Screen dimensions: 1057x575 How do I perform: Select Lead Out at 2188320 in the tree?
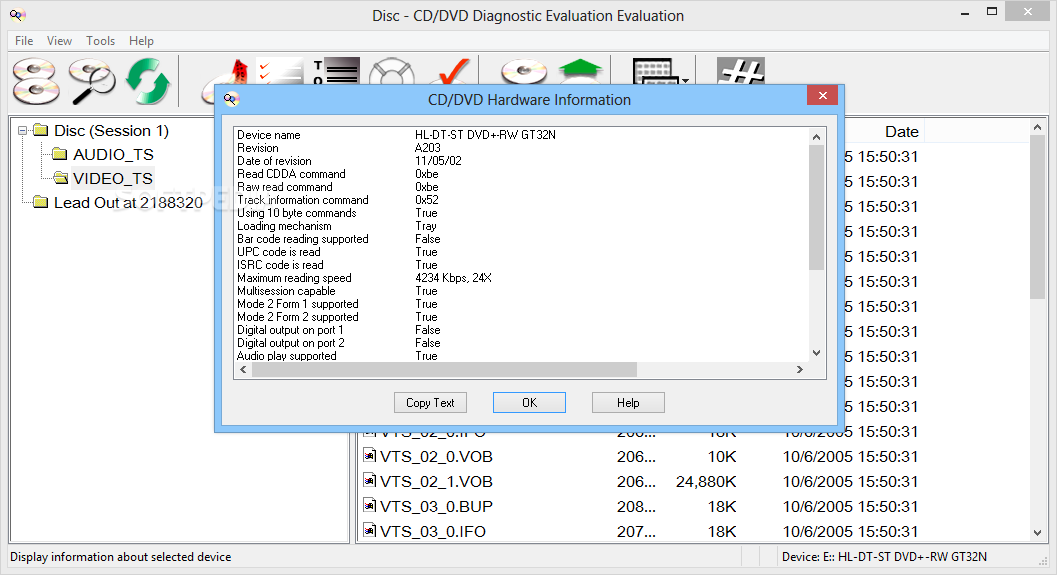tap(128, 202)
